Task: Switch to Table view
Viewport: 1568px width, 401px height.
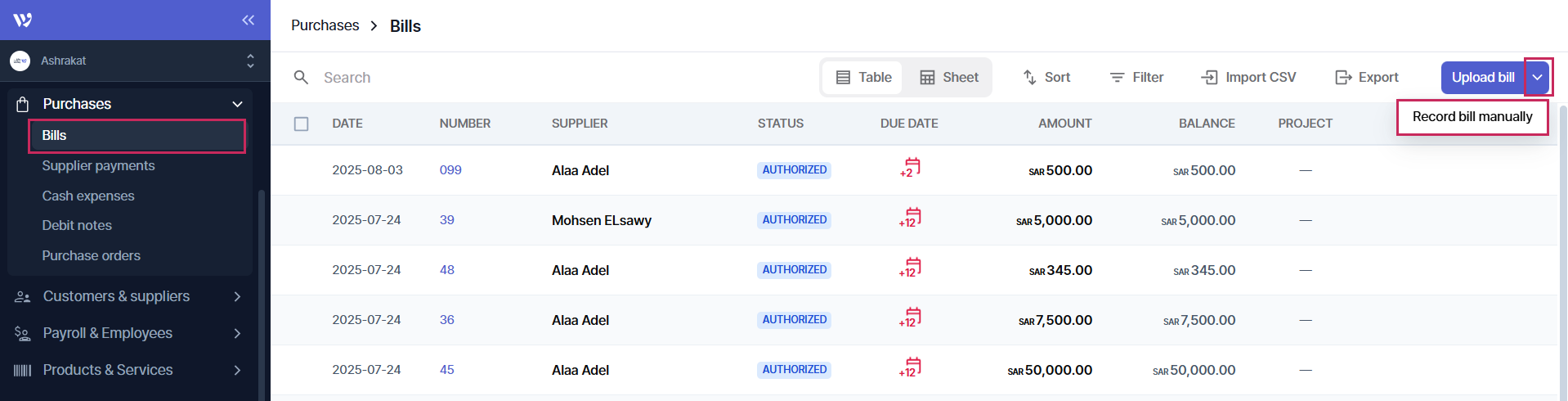Action: pyautogui.click(x=863, y=77)
